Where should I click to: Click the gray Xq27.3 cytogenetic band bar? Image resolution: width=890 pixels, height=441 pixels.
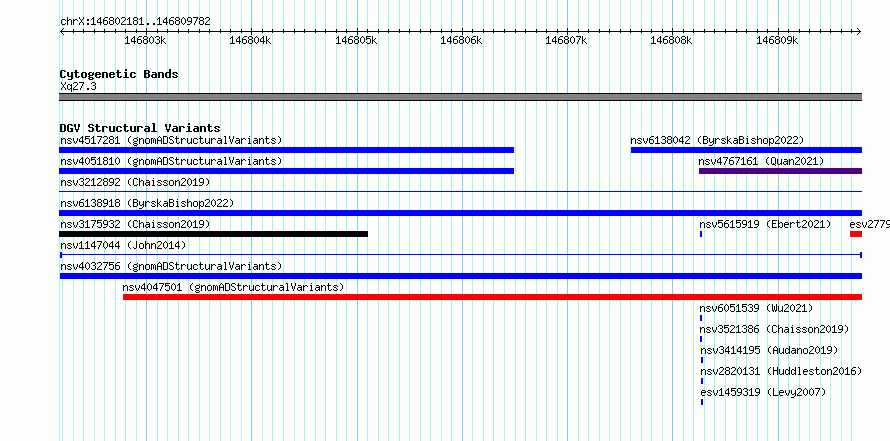461,97
